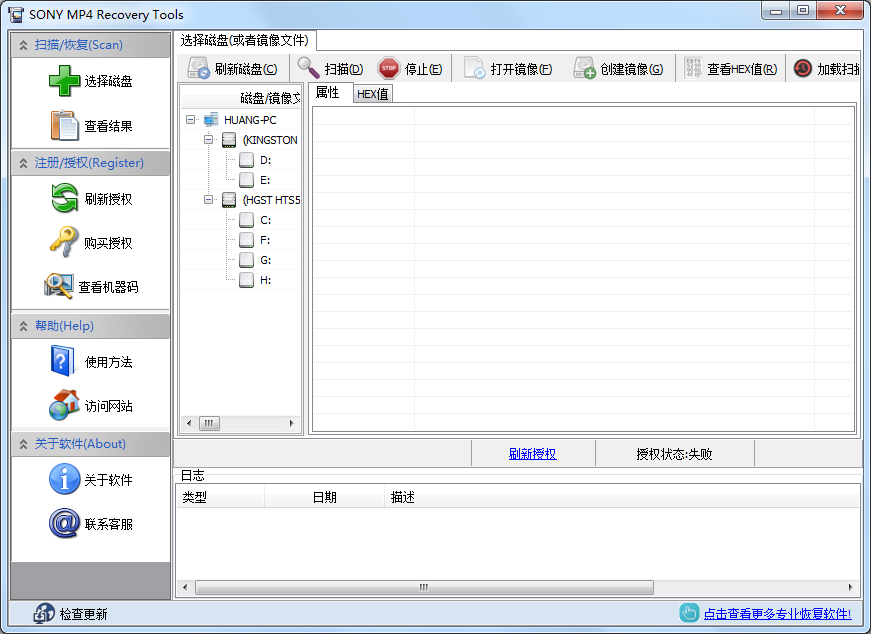
Task: Open 点击查看更多专业恢复软件 link
Action: (777, 614)
